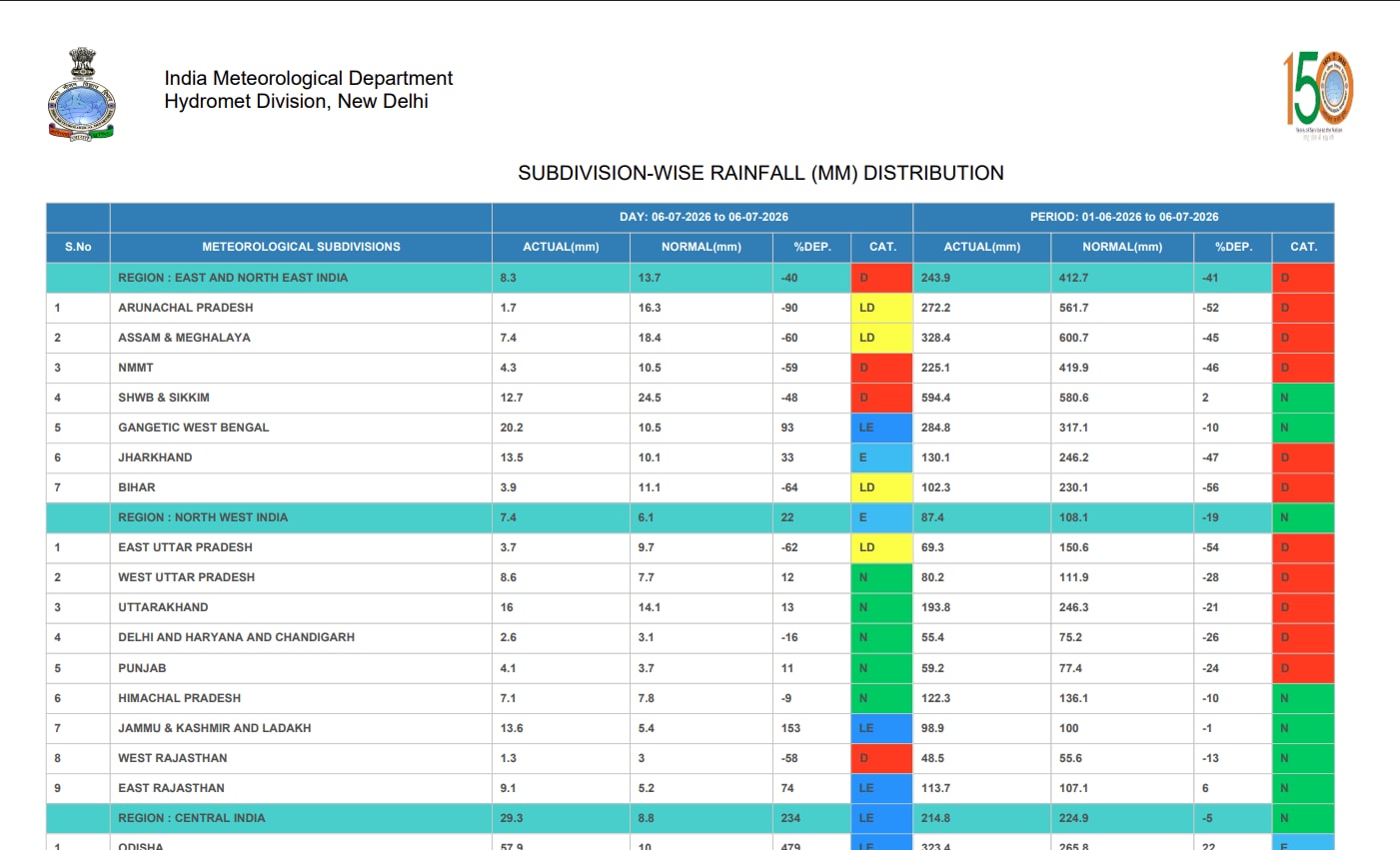1400x850 pixels.
Task: Select the REGION : NORTH WEST INDIA row
Action: [x=690, y=517]
